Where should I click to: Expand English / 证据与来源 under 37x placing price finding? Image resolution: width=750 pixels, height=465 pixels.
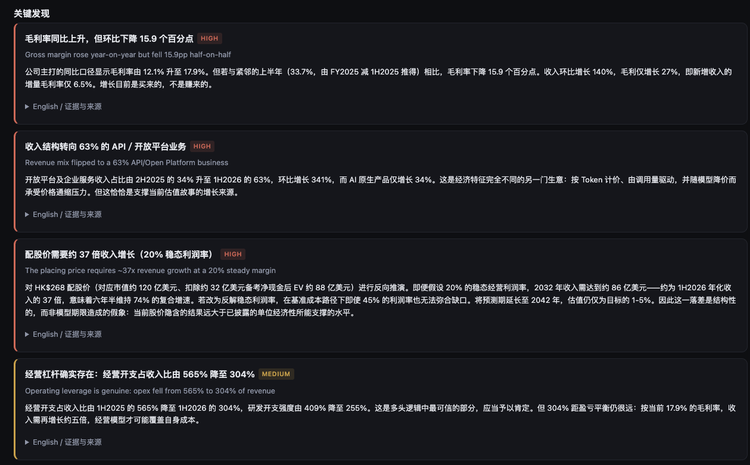coord(63,334)
